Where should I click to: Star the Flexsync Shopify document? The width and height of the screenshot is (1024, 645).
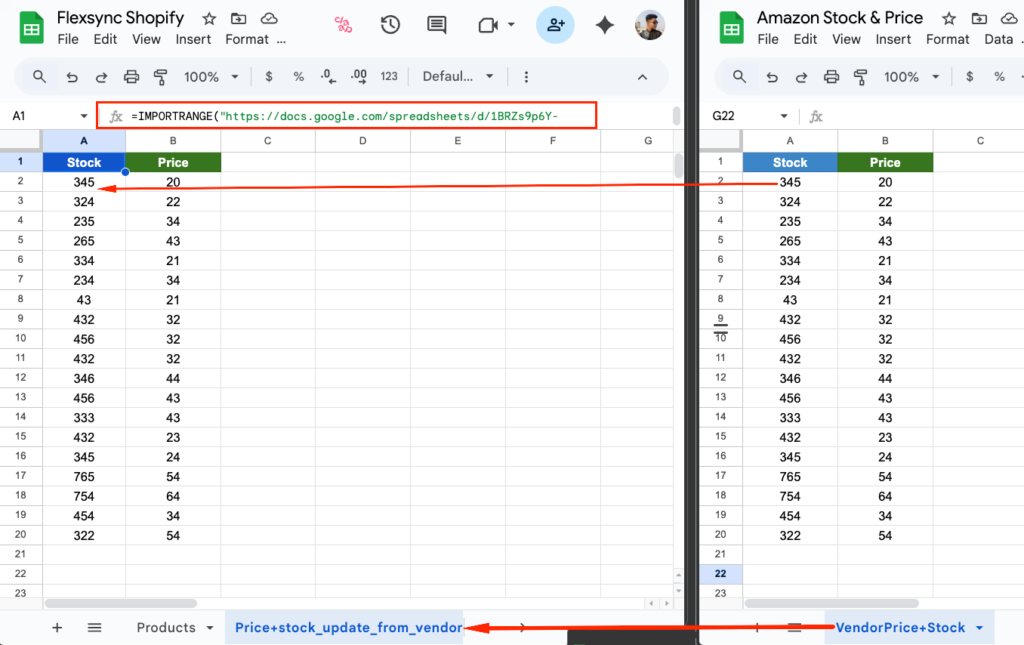coord(209,18)
